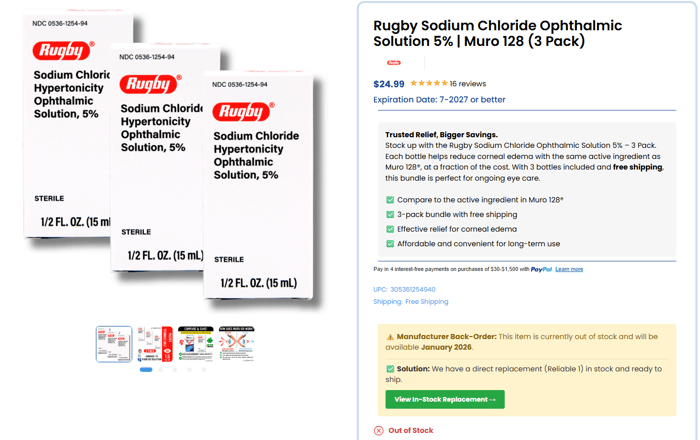700x440 pixels.
Task: Click the PayPal logo in payment note
Action: pyautogui.click(x=541, y=269)
